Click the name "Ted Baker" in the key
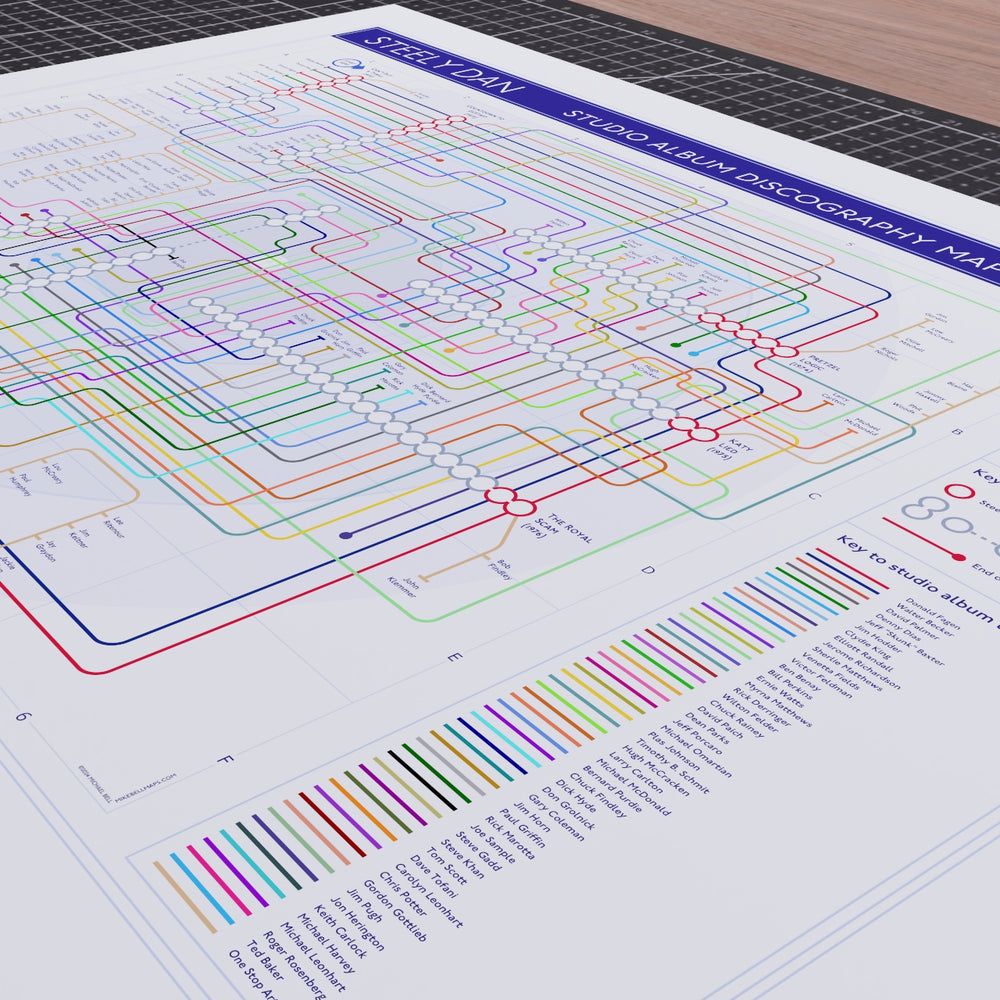 point(264,961)
